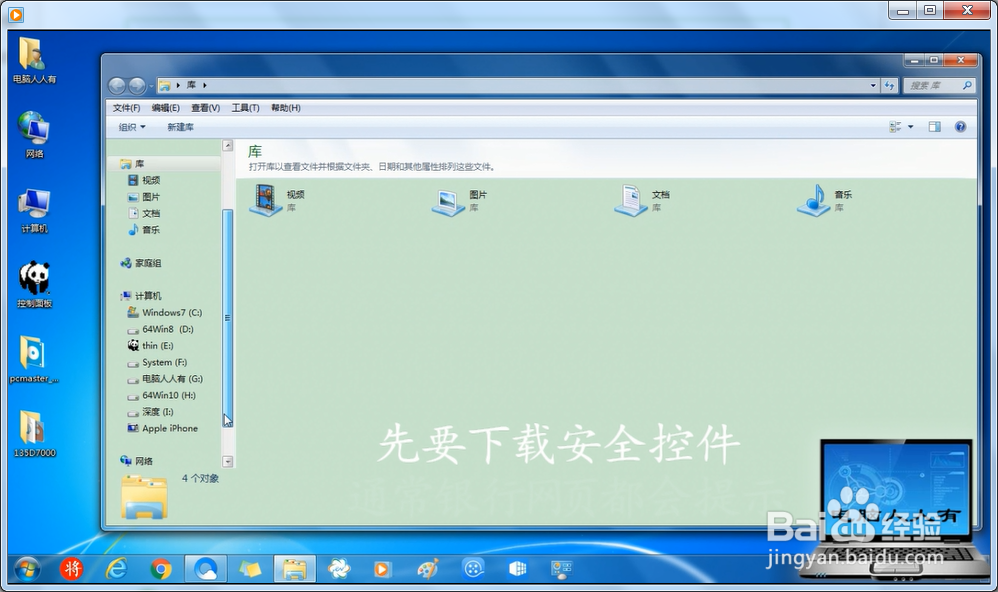This screenshot has width=998, height=592.
Task: Click the 新建库 button
Action: coord(180,127)
